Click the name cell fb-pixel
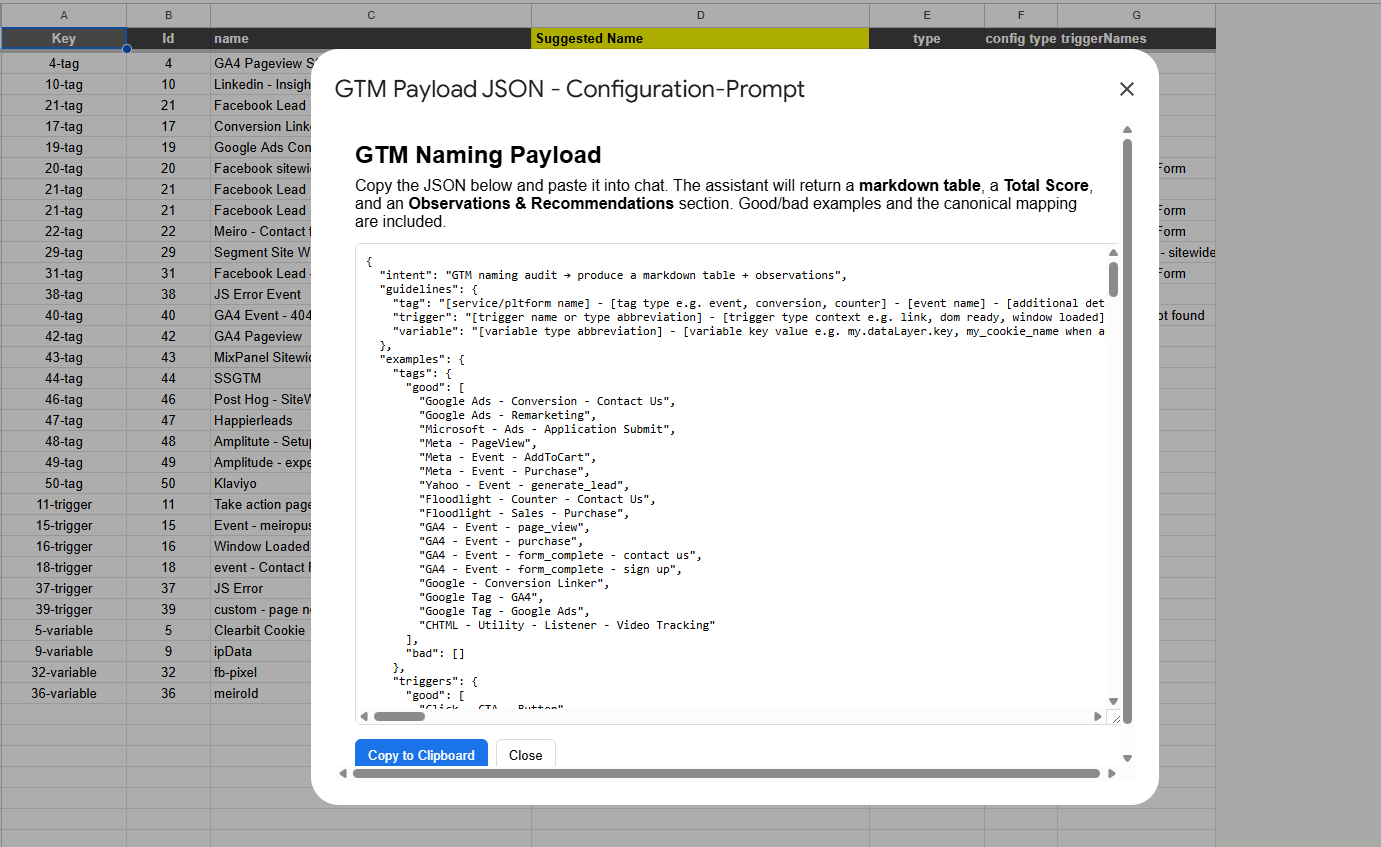1381x847 pixels. (261, 672)
